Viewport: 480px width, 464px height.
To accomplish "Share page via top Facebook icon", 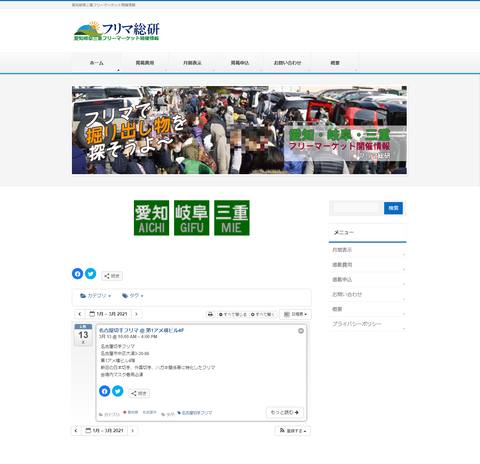I will coord(77,274).
